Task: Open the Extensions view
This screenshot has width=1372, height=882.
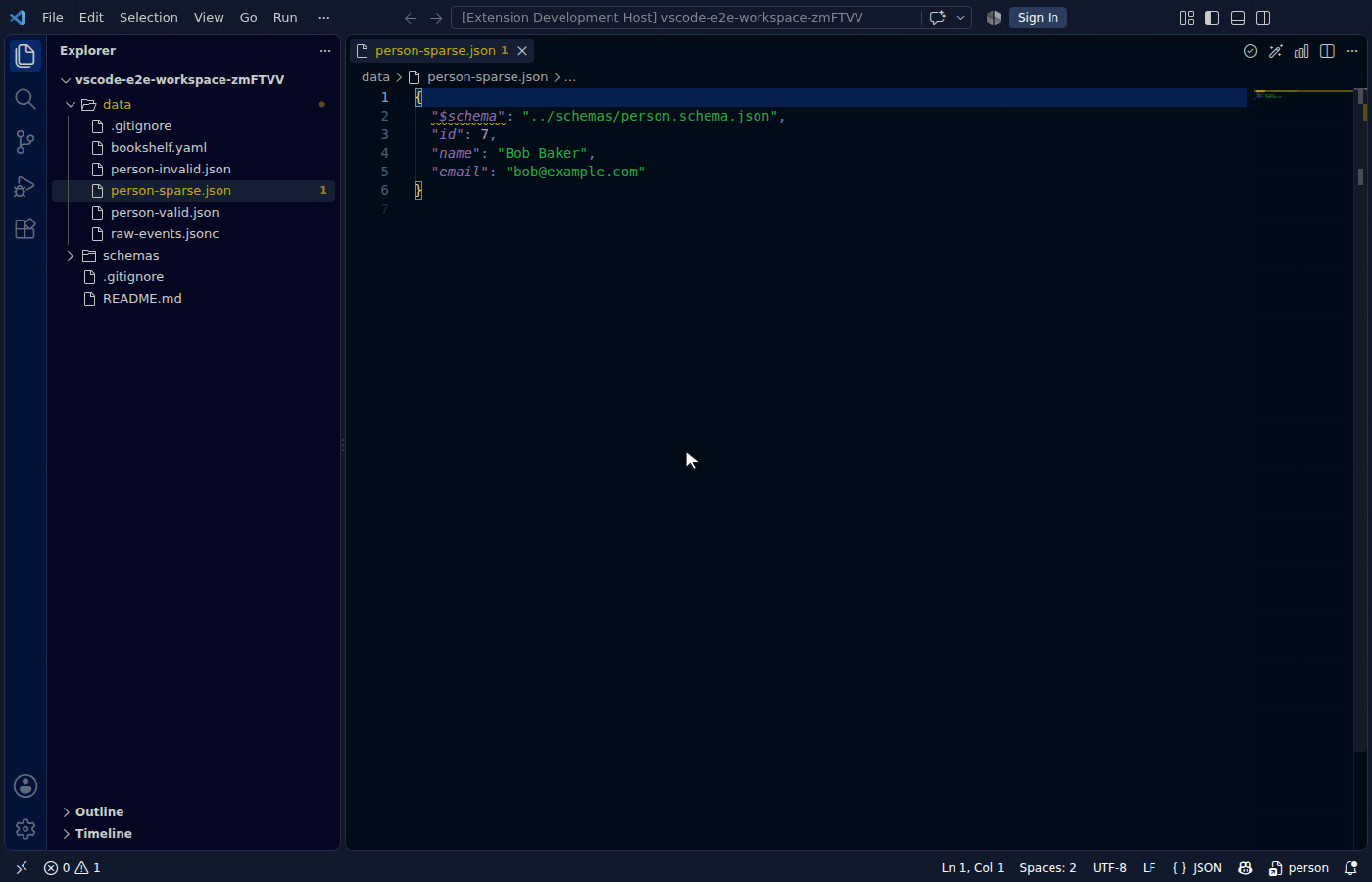Action: [x=25, y=228]
